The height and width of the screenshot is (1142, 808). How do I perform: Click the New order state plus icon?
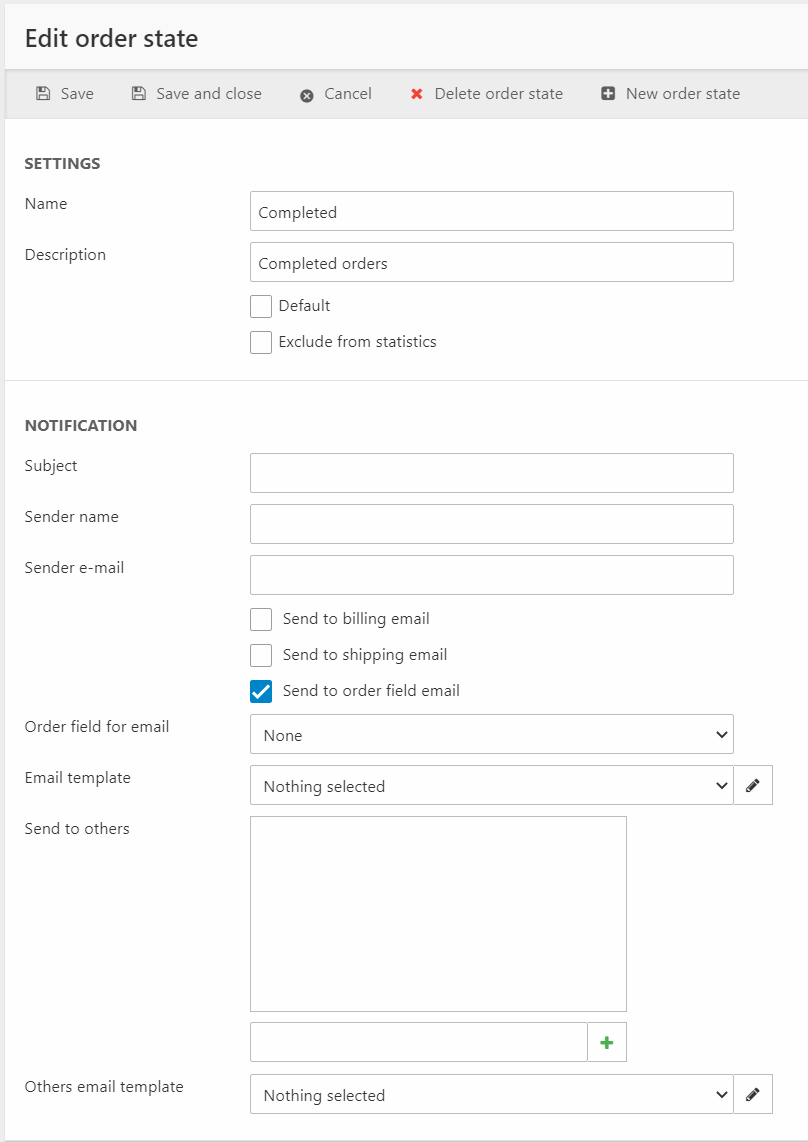608,94
